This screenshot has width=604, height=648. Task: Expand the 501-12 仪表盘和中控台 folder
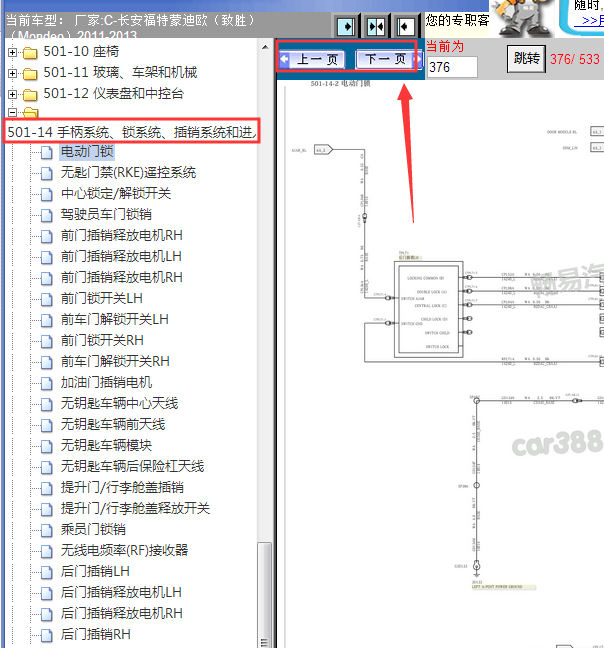tap(12, 95)
